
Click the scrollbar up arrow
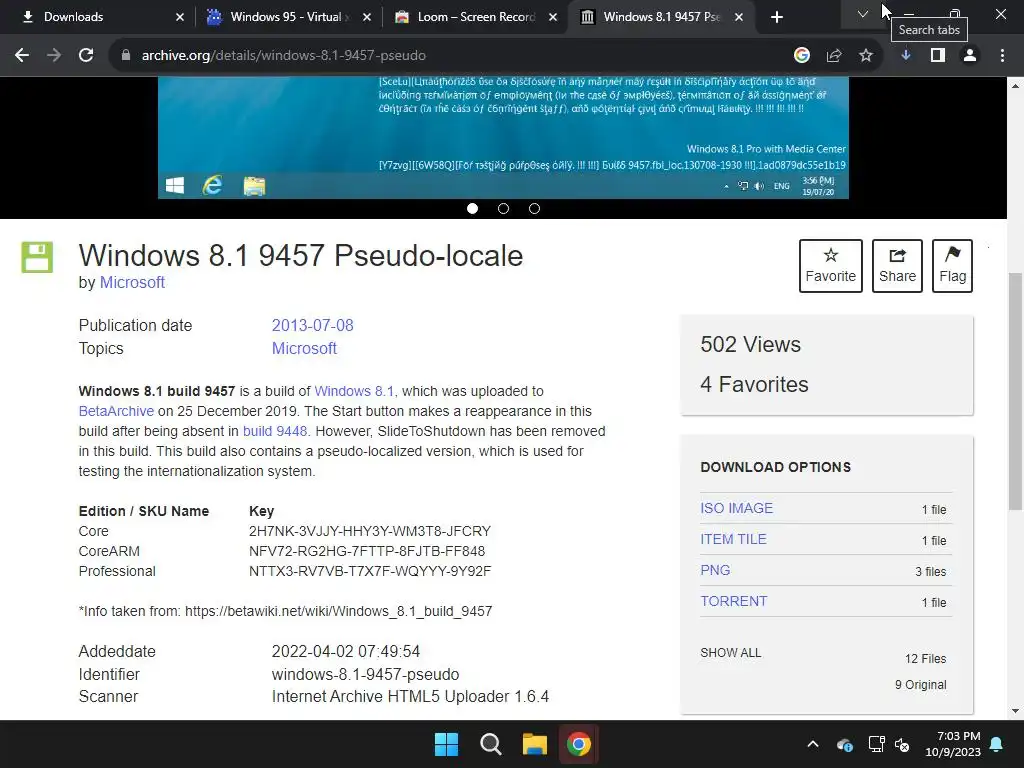tap(1016, 86)
